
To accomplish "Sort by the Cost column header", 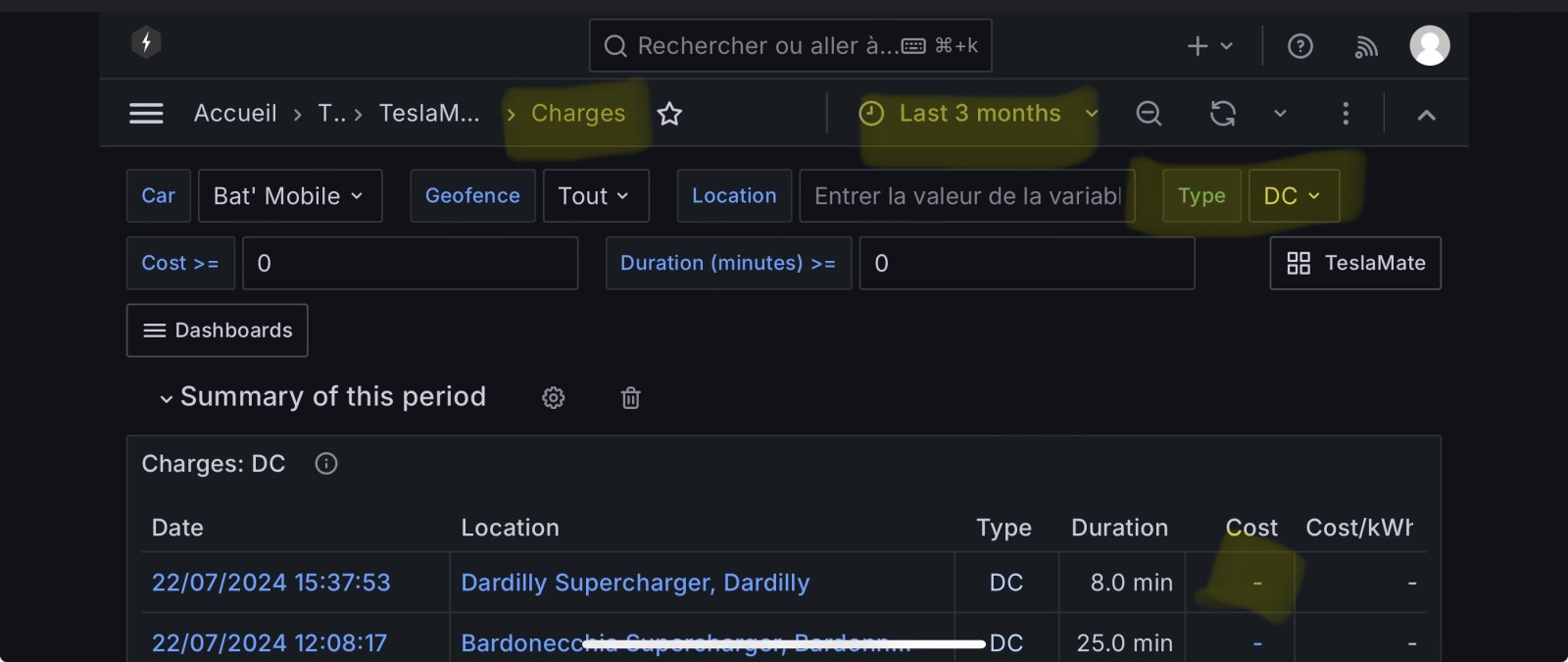I will click(1251, 528).
